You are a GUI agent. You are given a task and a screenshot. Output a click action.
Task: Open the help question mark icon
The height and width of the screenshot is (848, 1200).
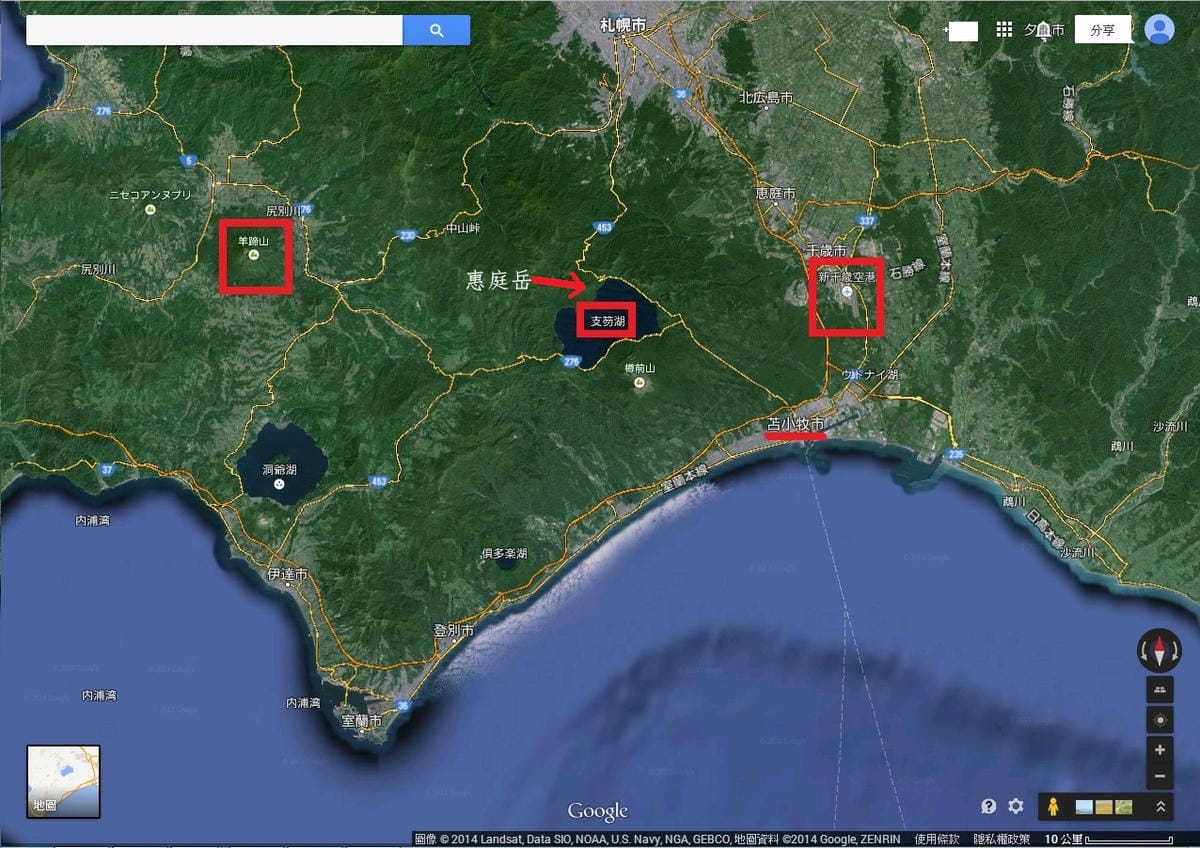(x=988, y=806)
